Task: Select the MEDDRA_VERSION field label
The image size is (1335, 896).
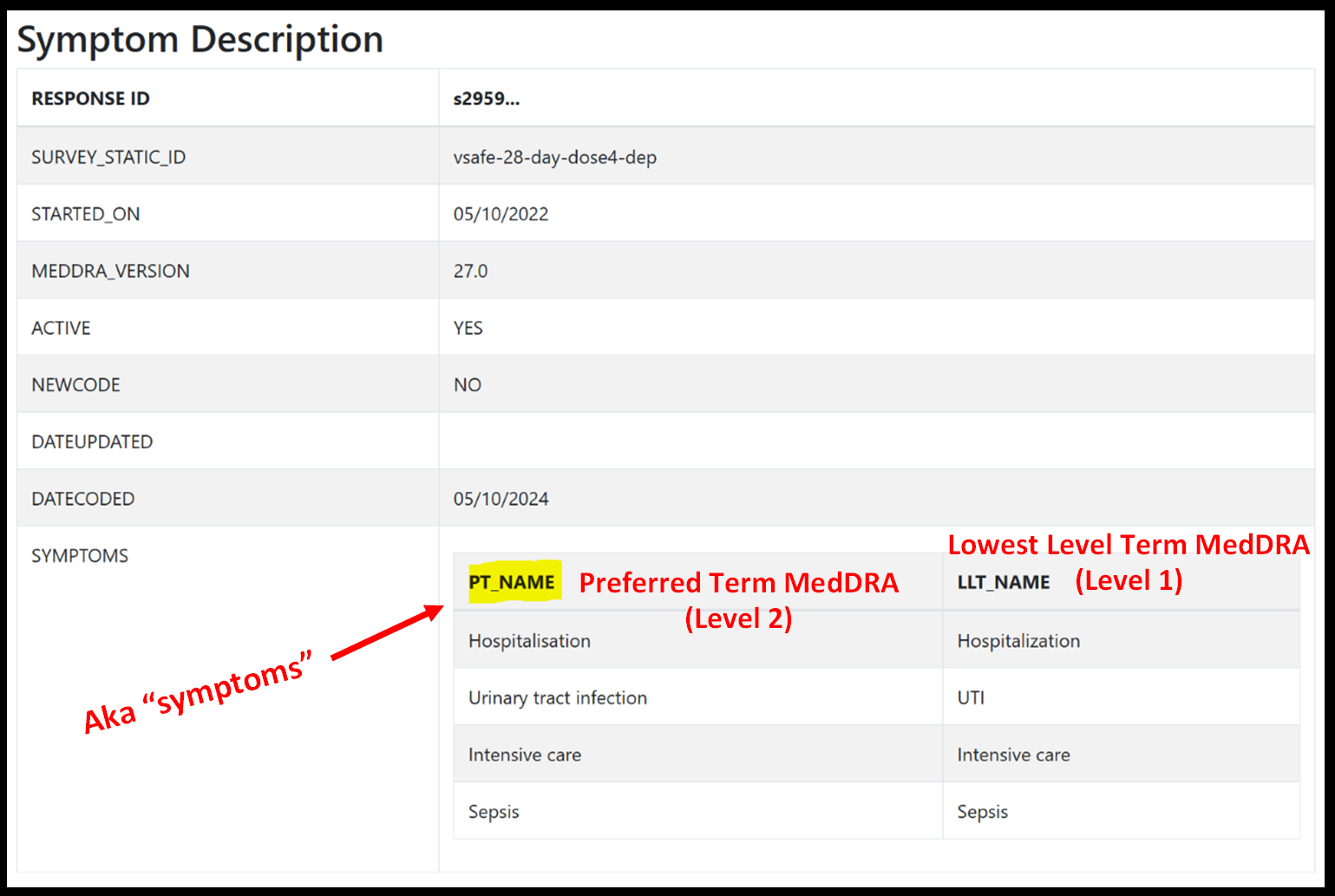Action: 110,271
